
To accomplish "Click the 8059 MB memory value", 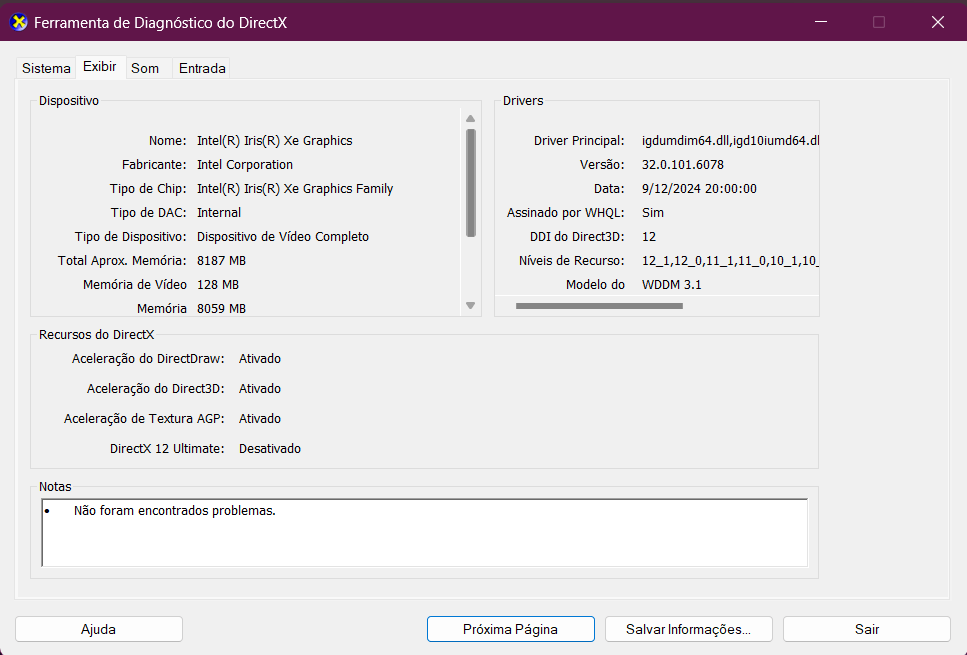I will click(x=221, y=308).
